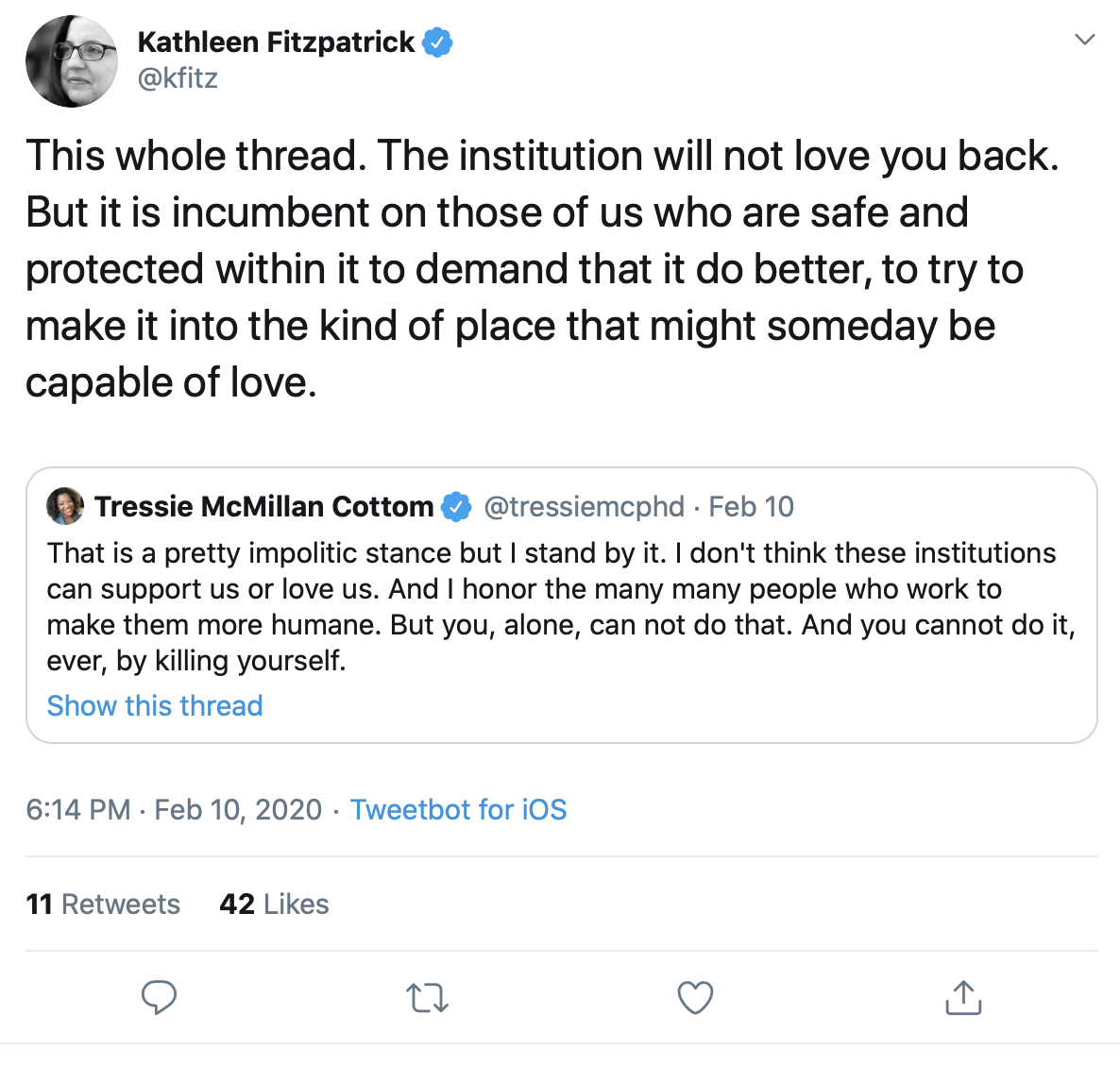Toggle the heart to like the tweet
Image resolution: width=1120 pixels, height=1065 pixels.
pyautogui.click(x=695, y=997)
